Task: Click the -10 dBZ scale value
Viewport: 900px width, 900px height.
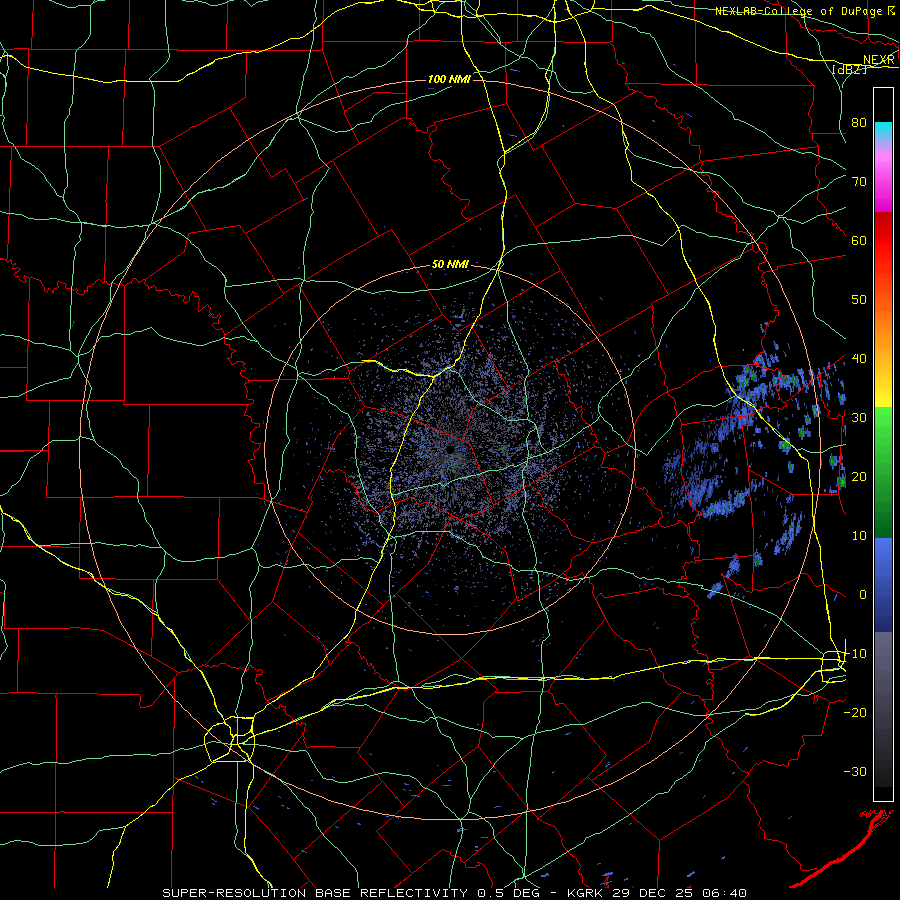Action: (856, 654)
